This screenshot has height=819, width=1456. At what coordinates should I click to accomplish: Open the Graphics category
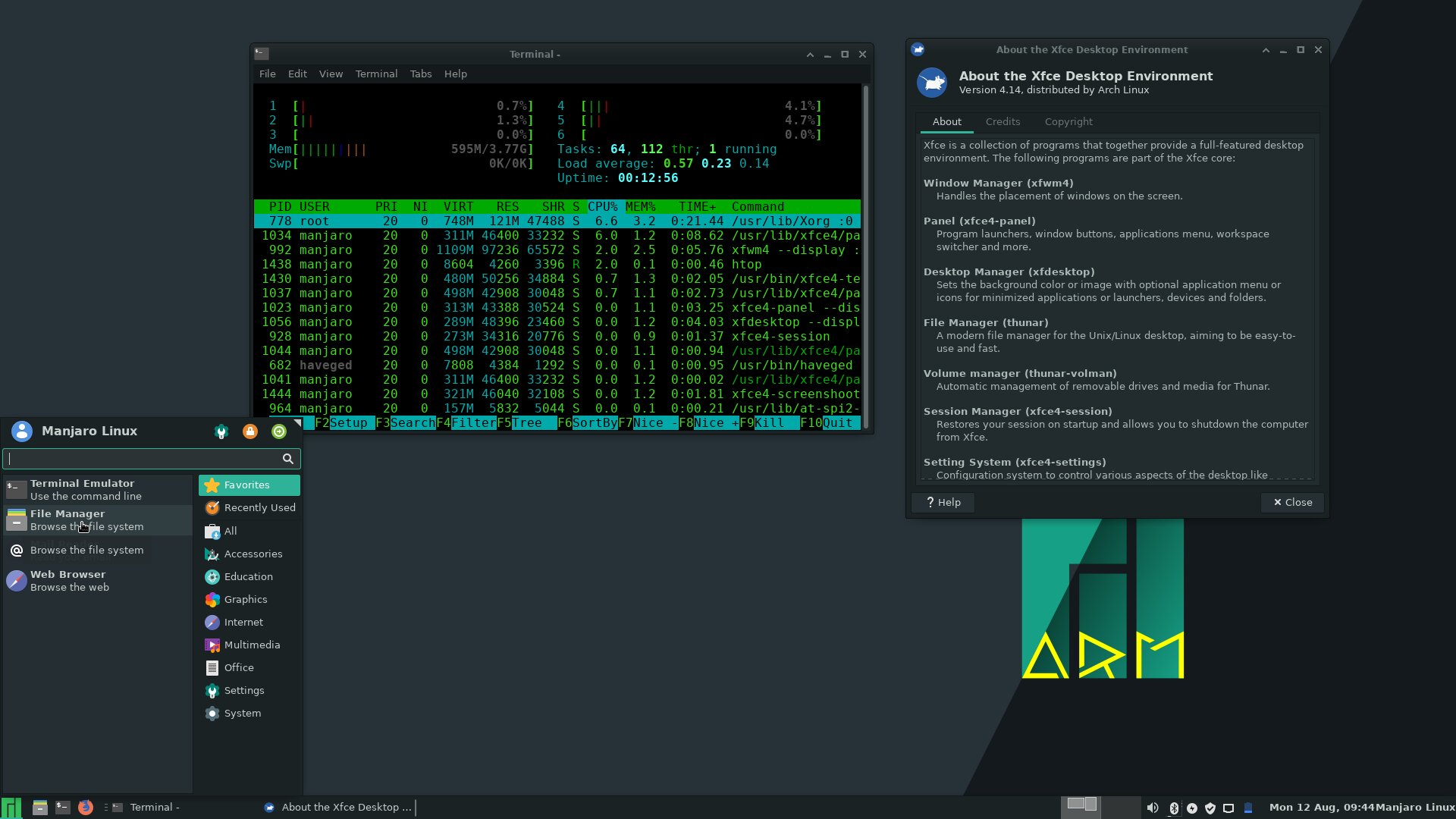coord(249,599)
